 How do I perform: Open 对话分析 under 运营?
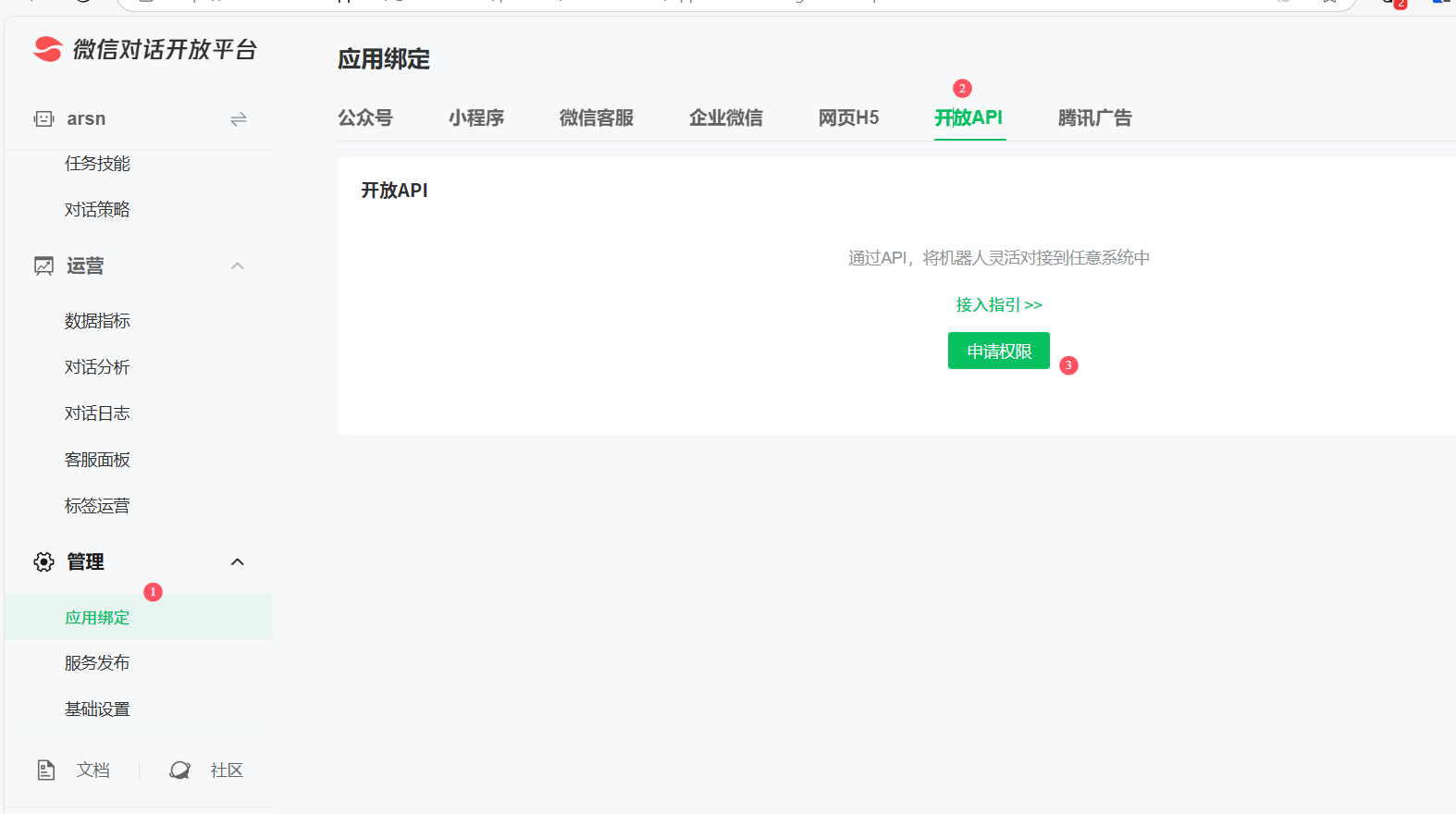coord(97,367)
